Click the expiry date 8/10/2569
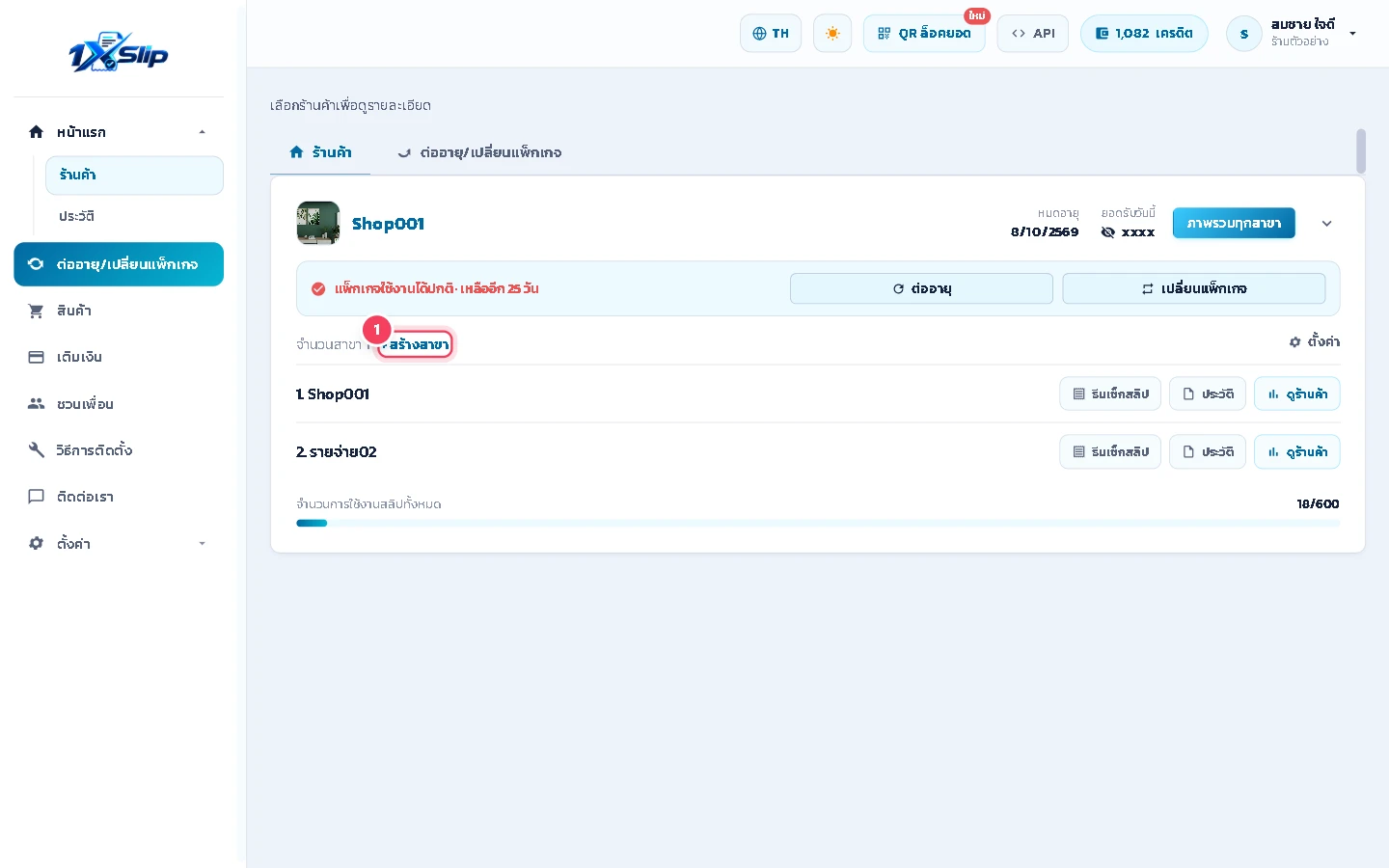Image resolution: width=1389 pixels, height=868 pixels. (x=1045, y=232)
